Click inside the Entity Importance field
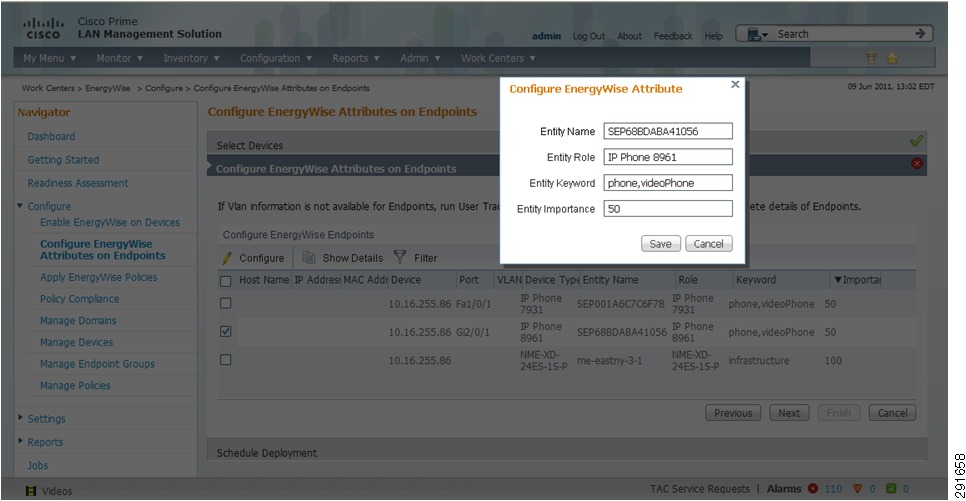 [668, 208]
